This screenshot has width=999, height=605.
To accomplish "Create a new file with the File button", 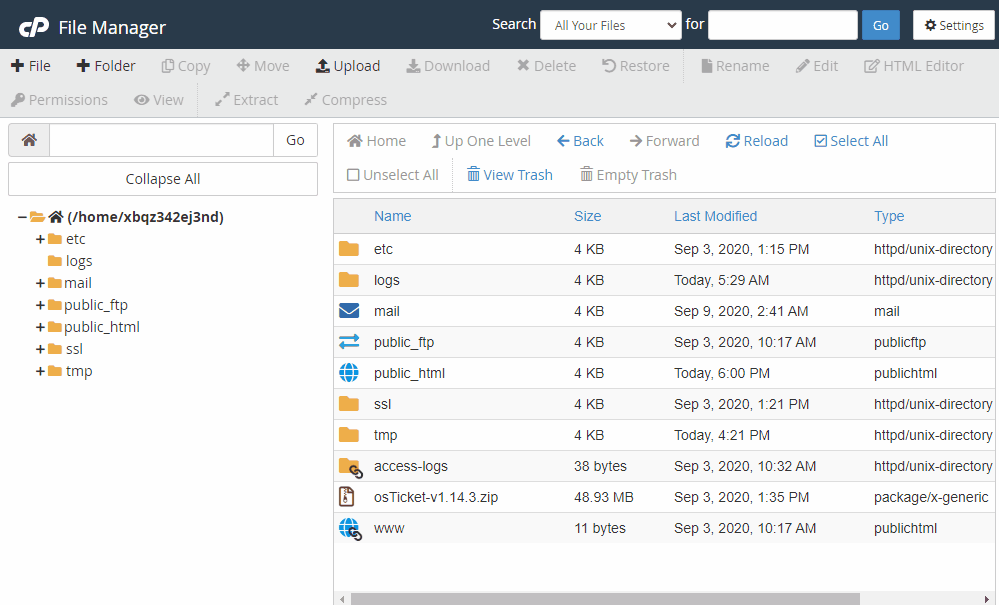I will pos(31,66).
